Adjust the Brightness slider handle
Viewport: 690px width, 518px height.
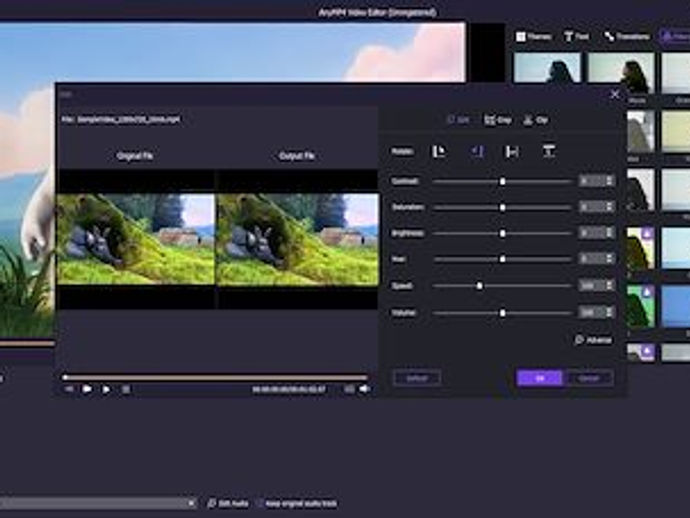coord(502,233)
